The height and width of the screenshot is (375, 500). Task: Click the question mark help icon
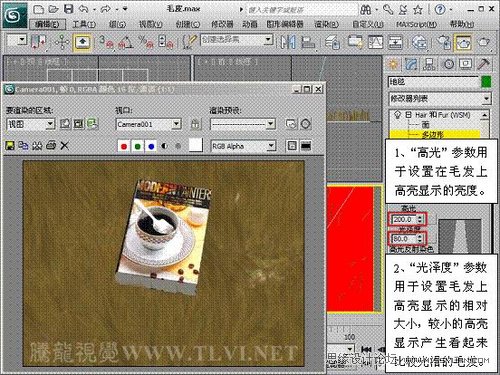pos(440,10)
